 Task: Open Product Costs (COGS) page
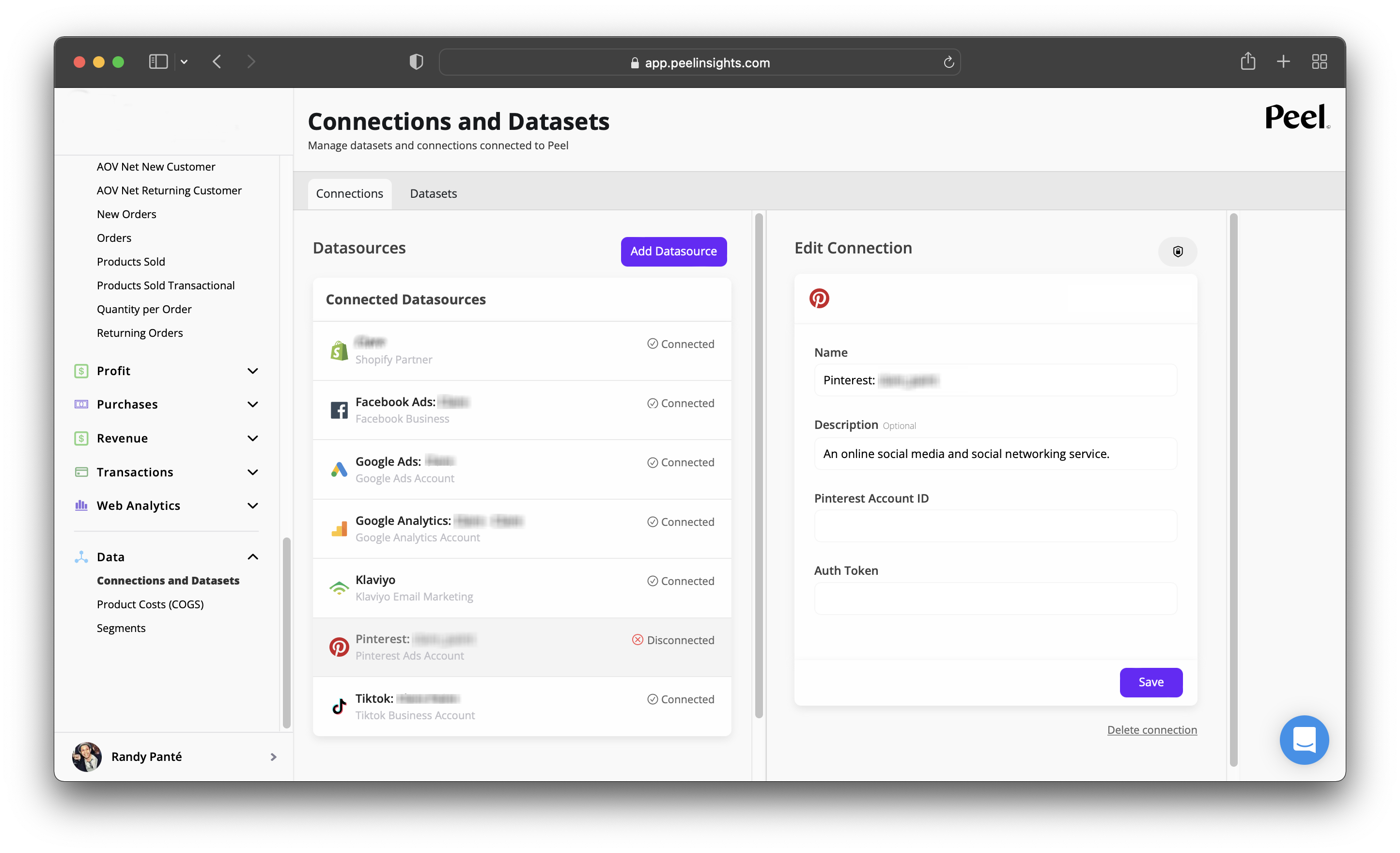pyautogui.click(x=150, y=604)
